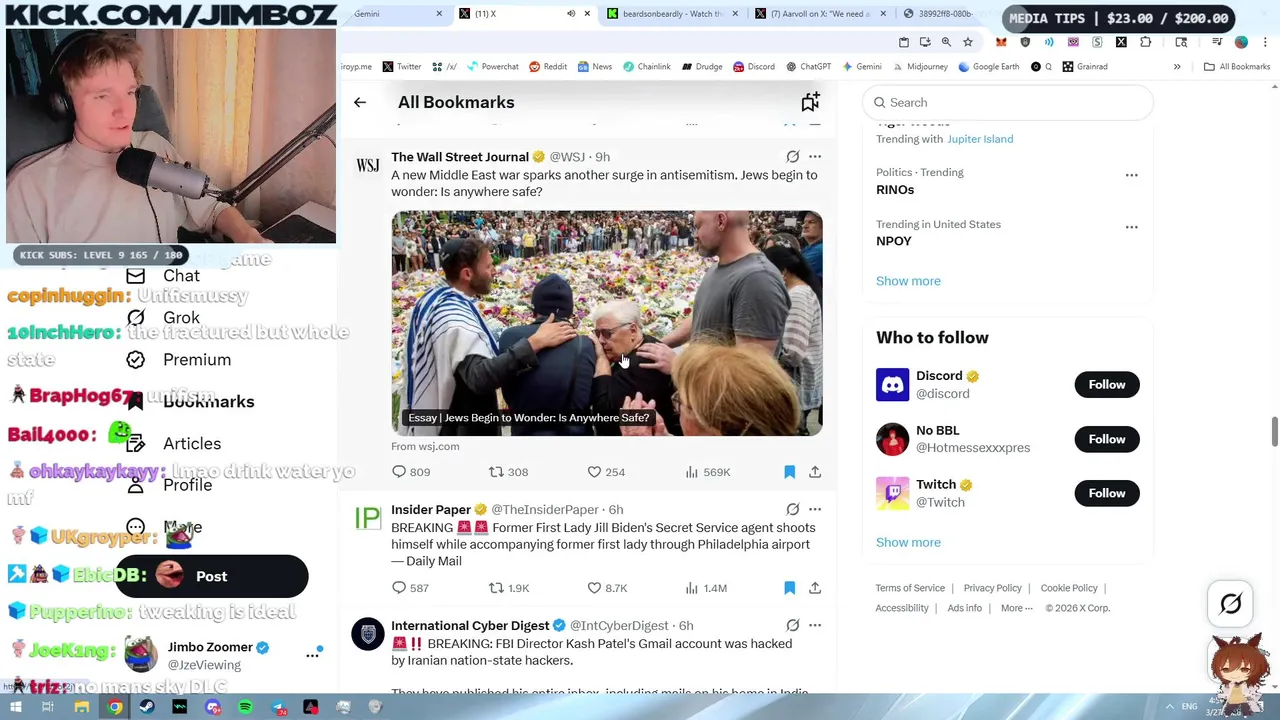
Task: Open the Jupiter Island trending link
Action: (980, 139)
